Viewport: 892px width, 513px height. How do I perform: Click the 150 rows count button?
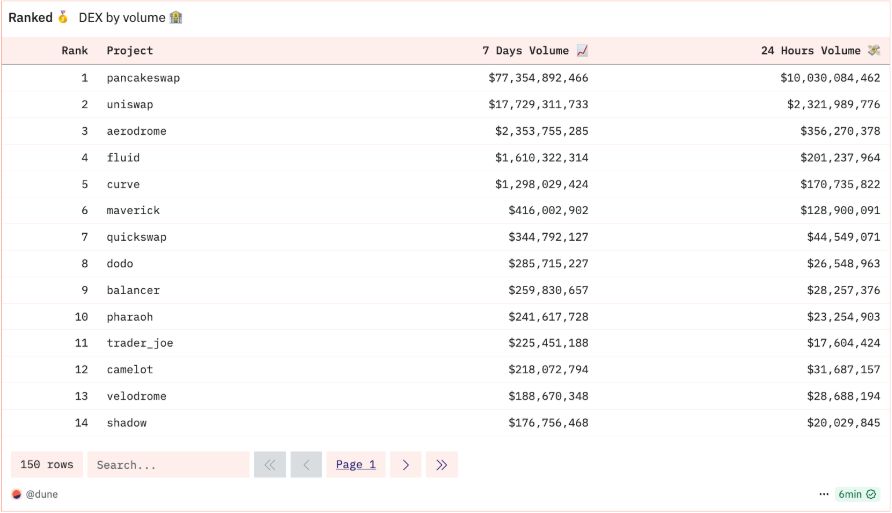(x=47, y=465)
